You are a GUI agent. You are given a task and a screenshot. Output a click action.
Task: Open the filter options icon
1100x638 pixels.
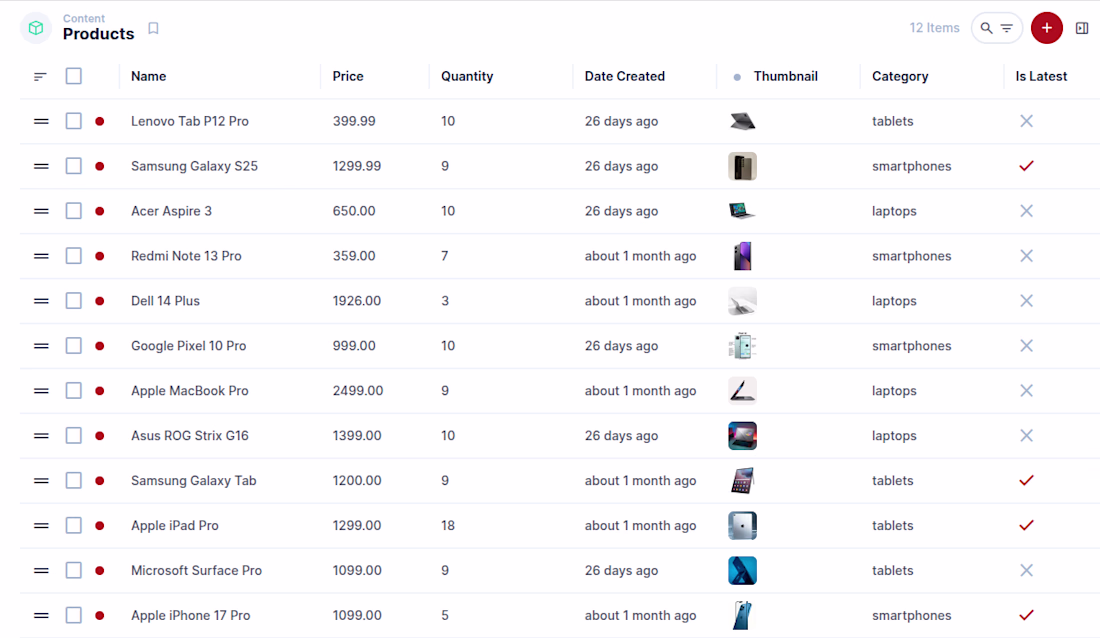click(x=1007, y=28)
